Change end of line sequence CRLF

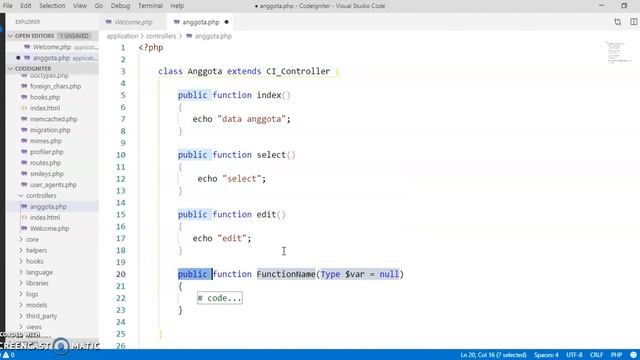coord(596,355)
